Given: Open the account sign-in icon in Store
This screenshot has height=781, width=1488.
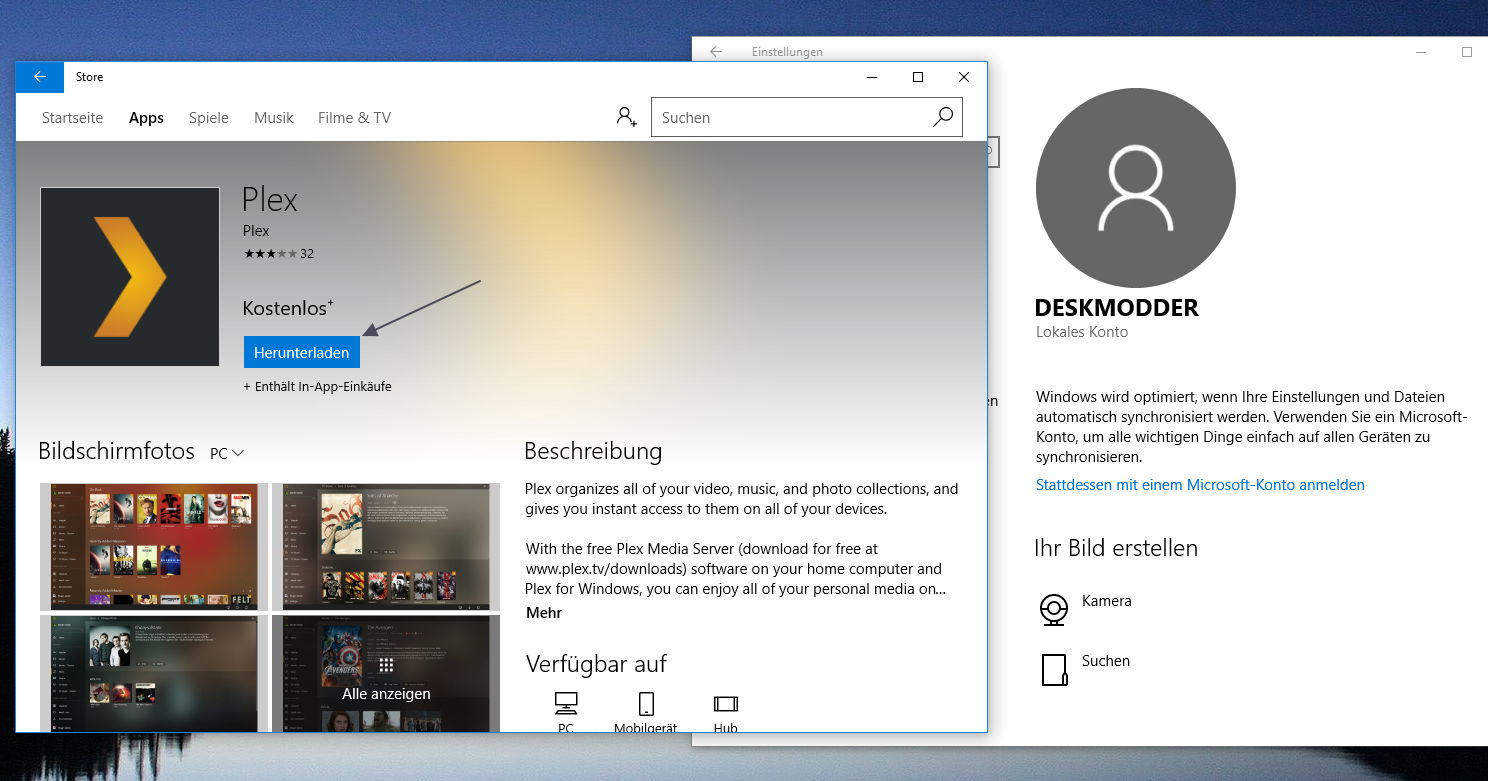Looking at the screenshot, I should click(626, 117).
